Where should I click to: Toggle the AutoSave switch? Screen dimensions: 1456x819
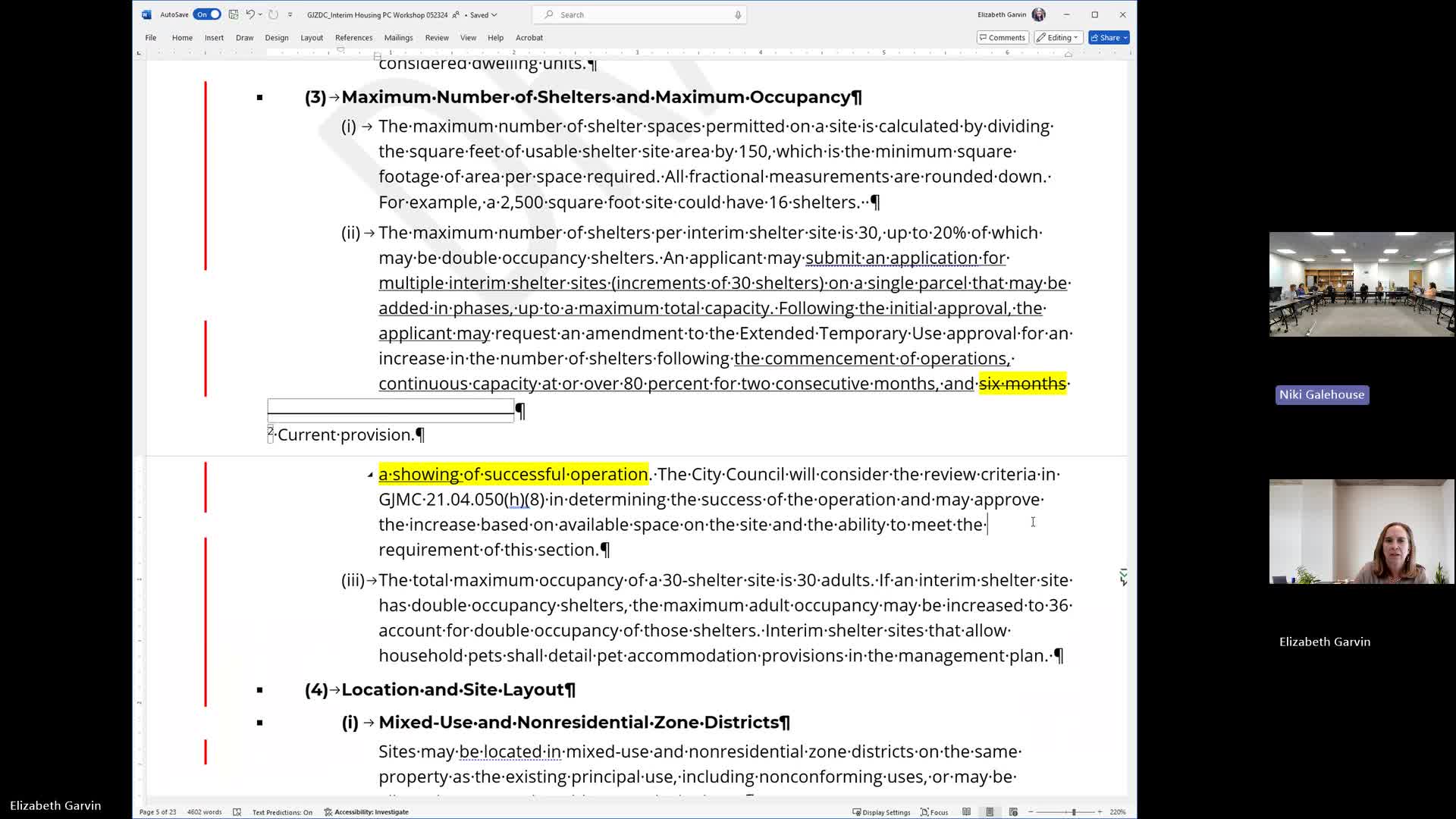(206, 14)
